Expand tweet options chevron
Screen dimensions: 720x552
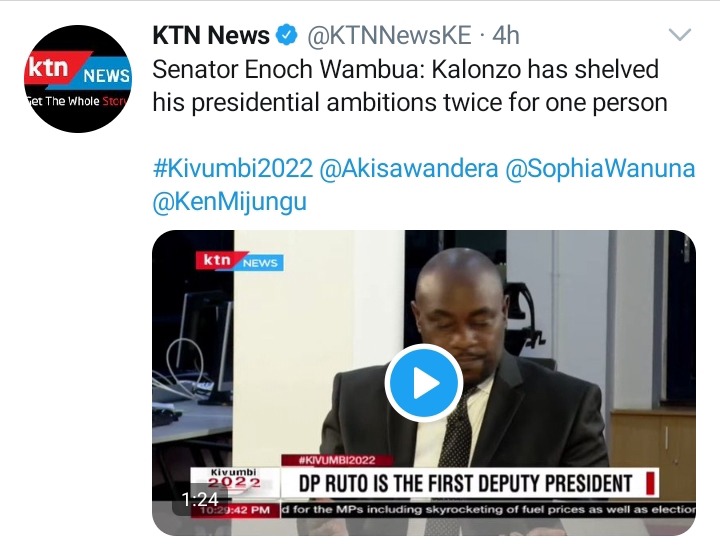(680, 35)
